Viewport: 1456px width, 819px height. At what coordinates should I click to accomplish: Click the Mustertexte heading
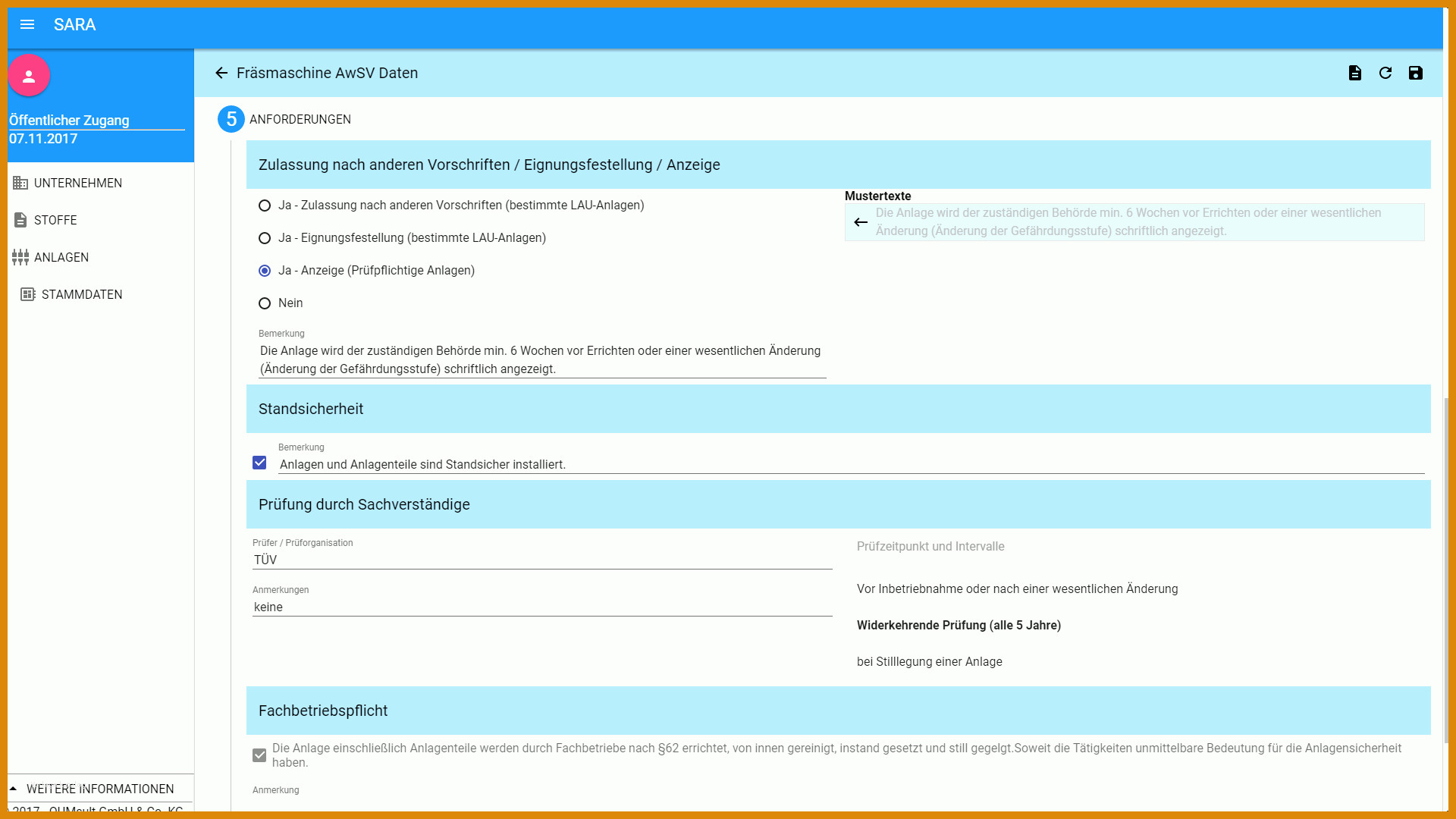point(877,196)
